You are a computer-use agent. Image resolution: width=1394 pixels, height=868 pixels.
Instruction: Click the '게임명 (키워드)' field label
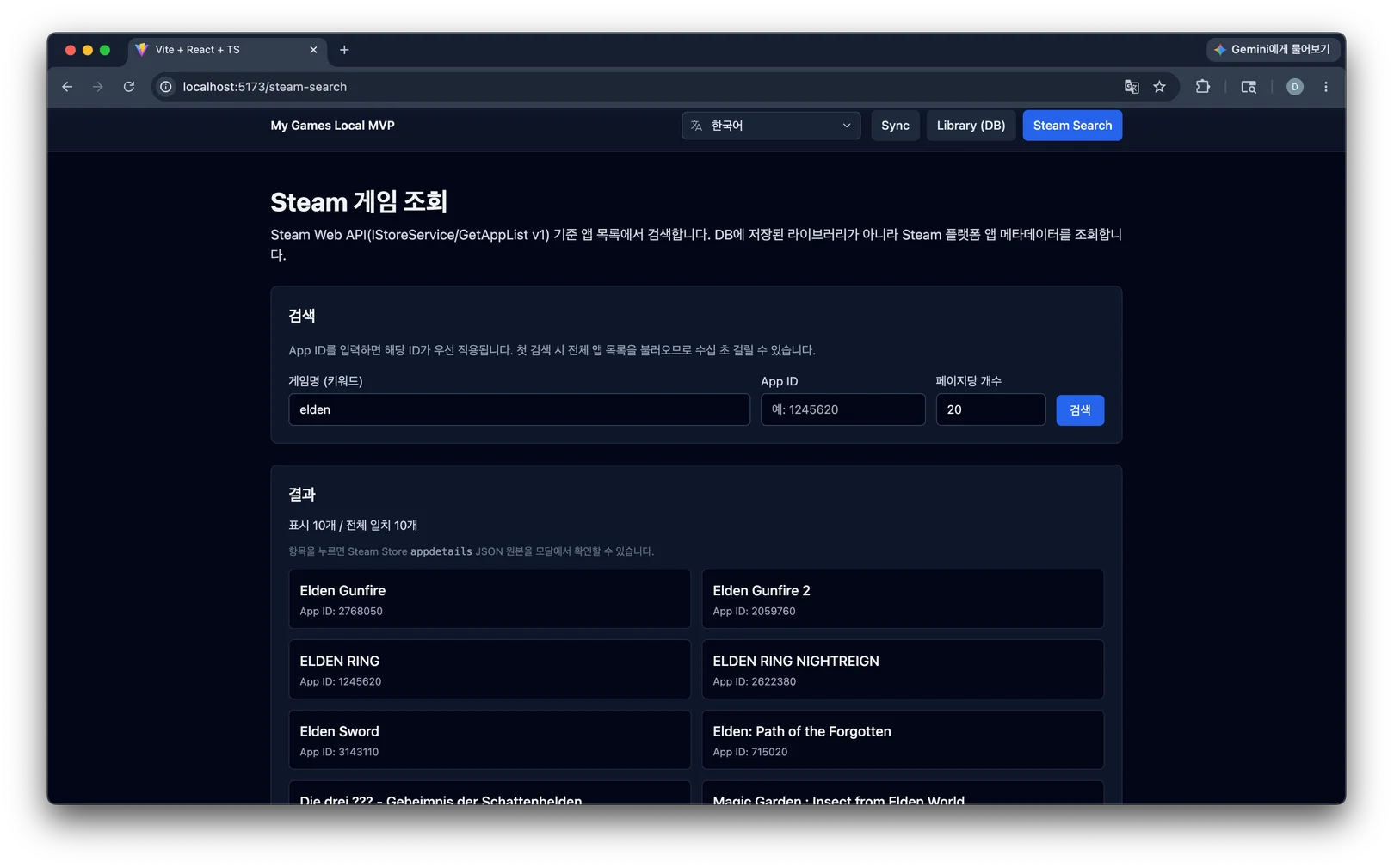point(325,381)
